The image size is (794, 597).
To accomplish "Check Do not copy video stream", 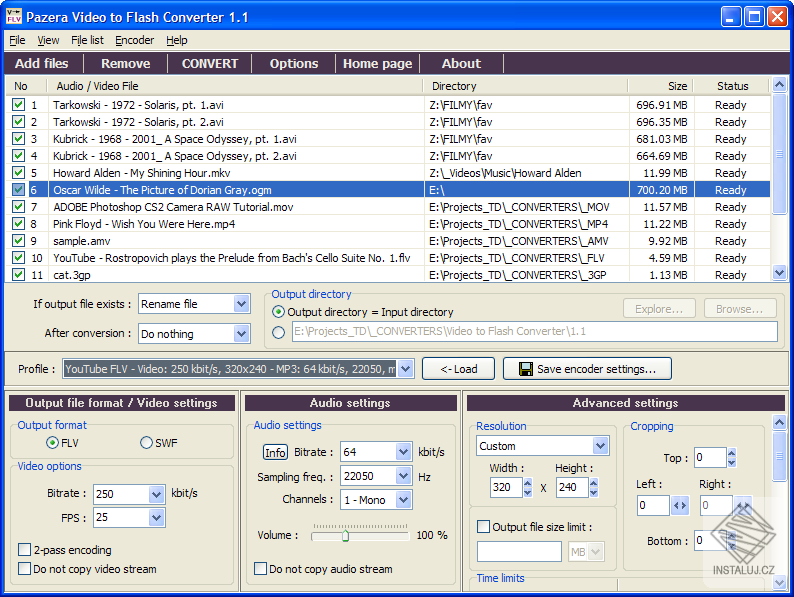I will 24,569.
